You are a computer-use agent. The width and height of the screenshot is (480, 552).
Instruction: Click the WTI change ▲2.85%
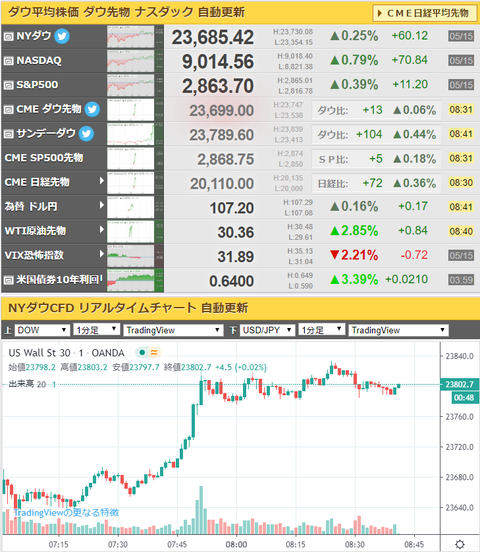pyautogui.click(x=354, y=231)
